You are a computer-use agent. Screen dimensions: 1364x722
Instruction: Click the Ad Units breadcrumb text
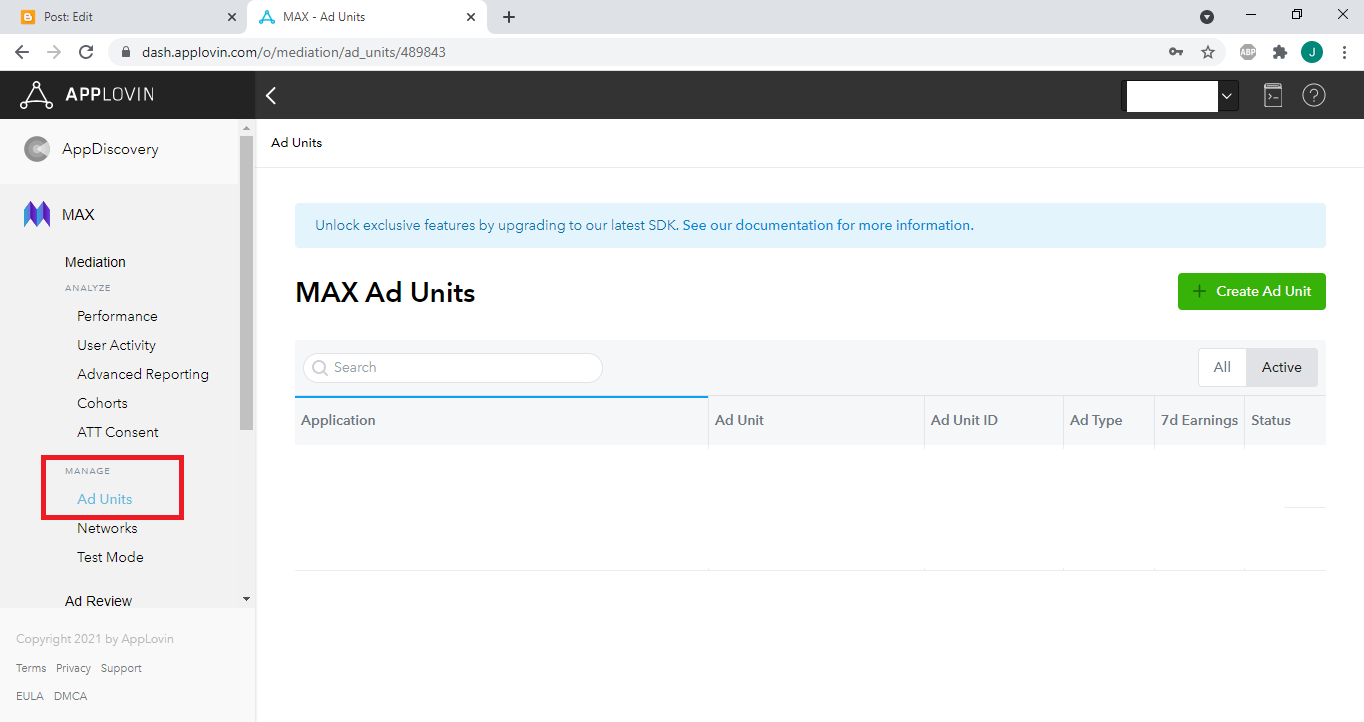(296, 143)
